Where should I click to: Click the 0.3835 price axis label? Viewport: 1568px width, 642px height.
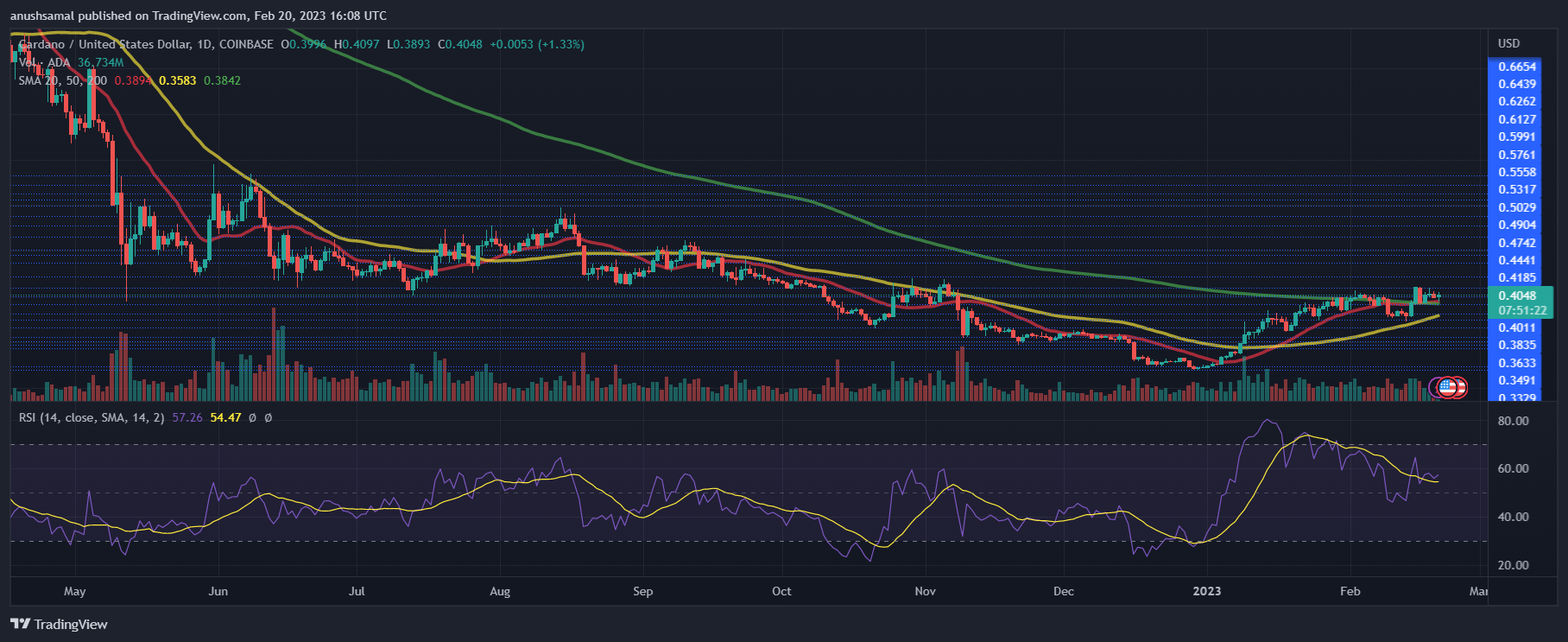point(1517,345)
